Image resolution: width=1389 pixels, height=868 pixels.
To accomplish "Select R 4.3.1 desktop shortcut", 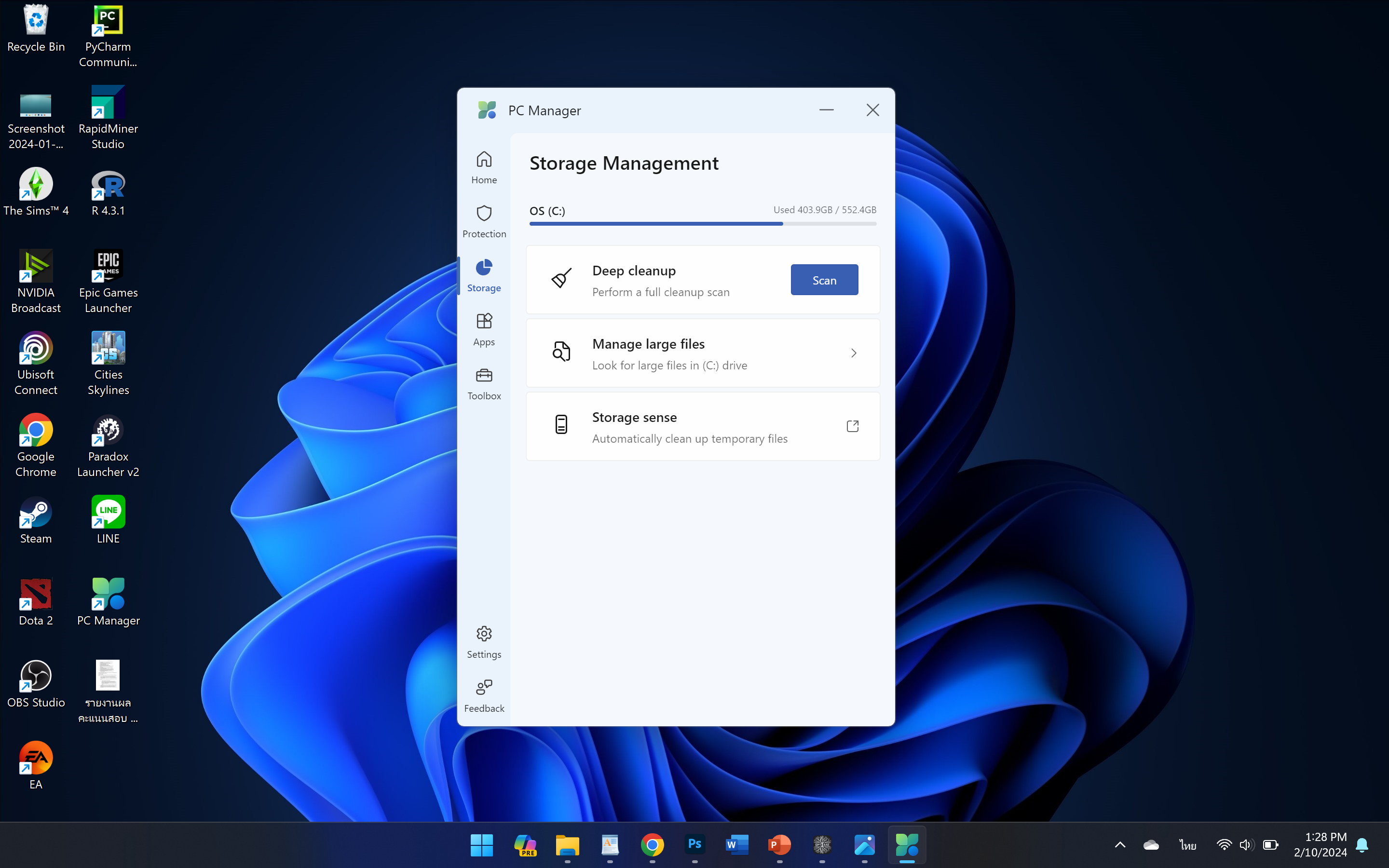I will tap(108, 192).
